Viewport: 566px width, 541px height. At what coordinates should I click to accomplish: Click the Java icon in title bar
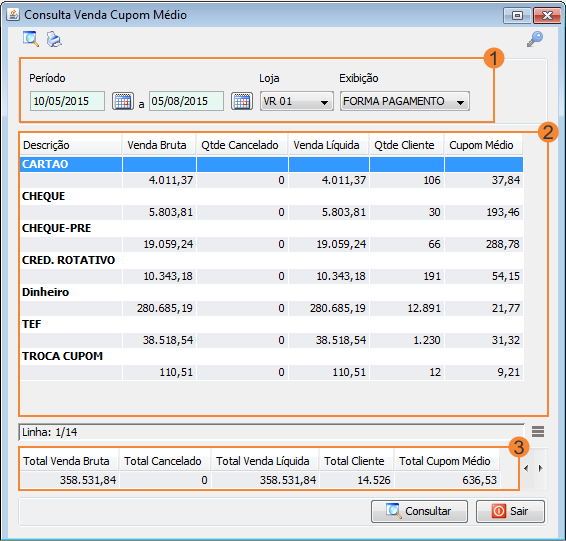13,15
